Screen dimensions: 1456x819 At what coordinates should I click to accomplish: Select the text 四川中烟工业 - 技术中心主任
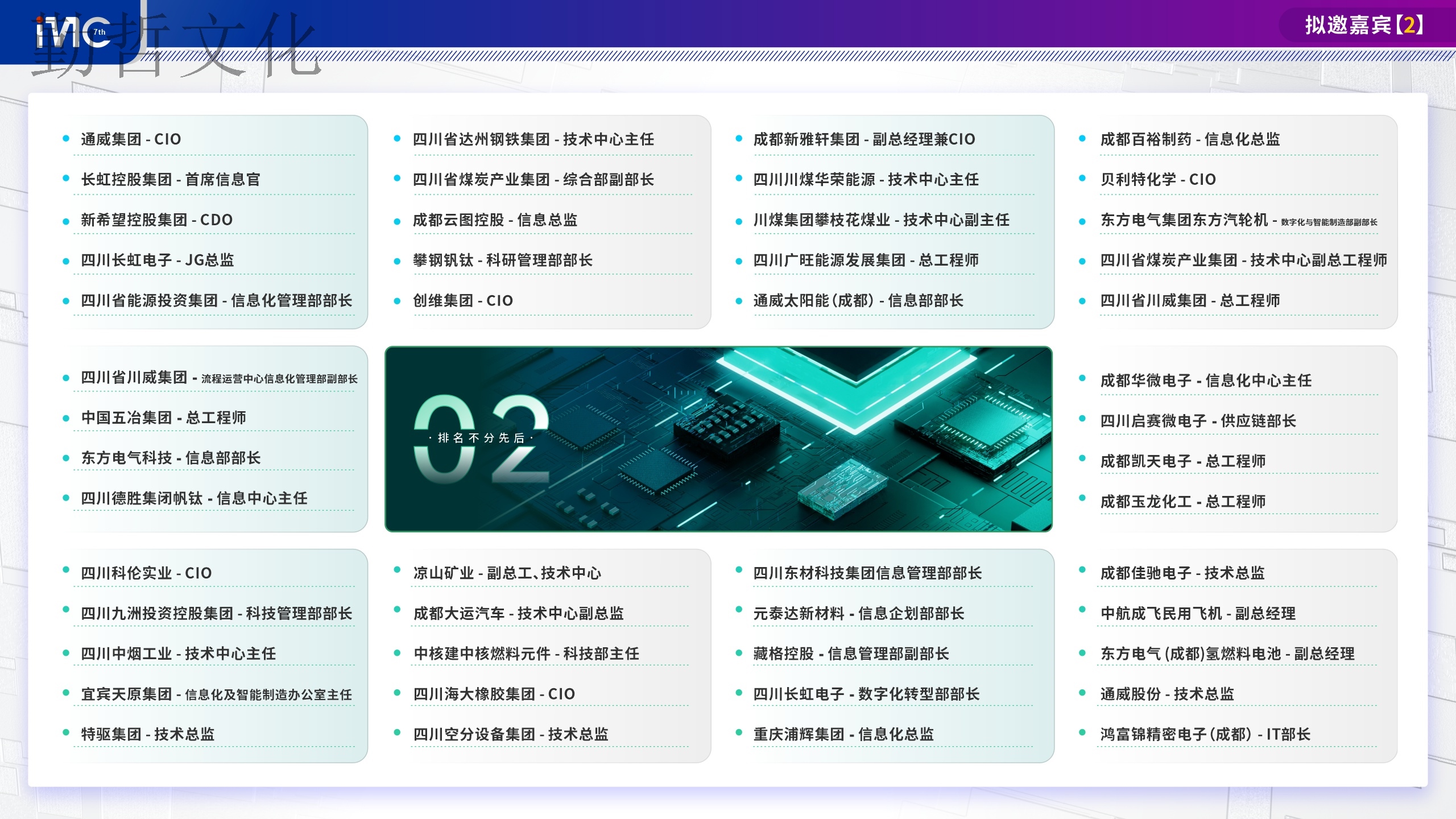(179, 654)
